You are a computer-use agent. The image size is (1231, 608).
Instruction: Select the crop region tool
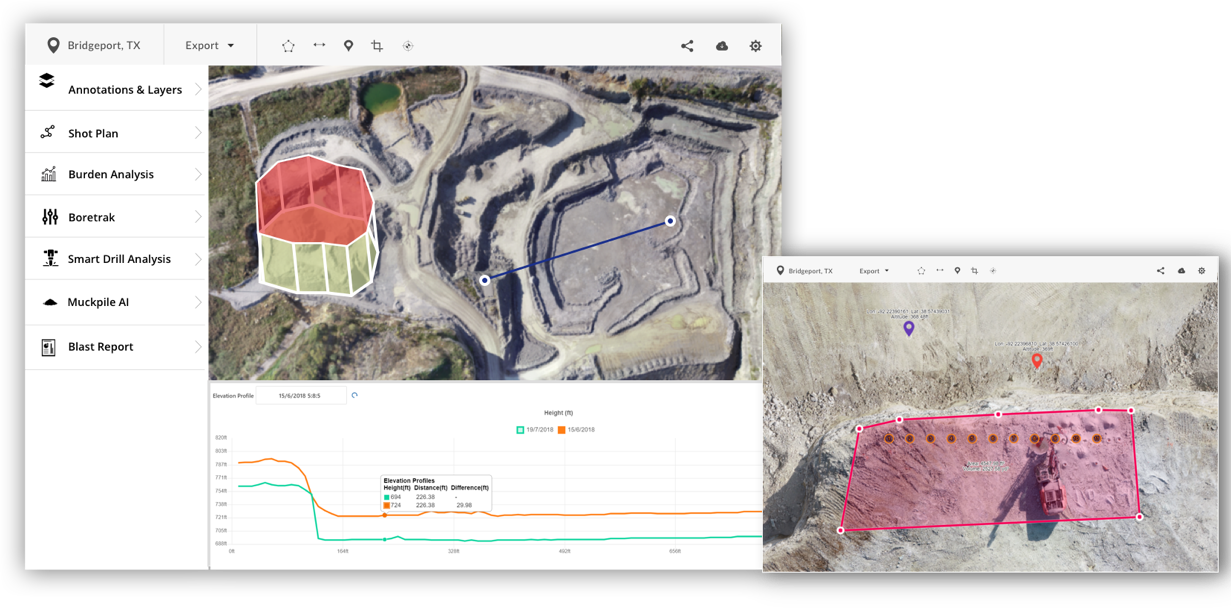click(377, 45)
